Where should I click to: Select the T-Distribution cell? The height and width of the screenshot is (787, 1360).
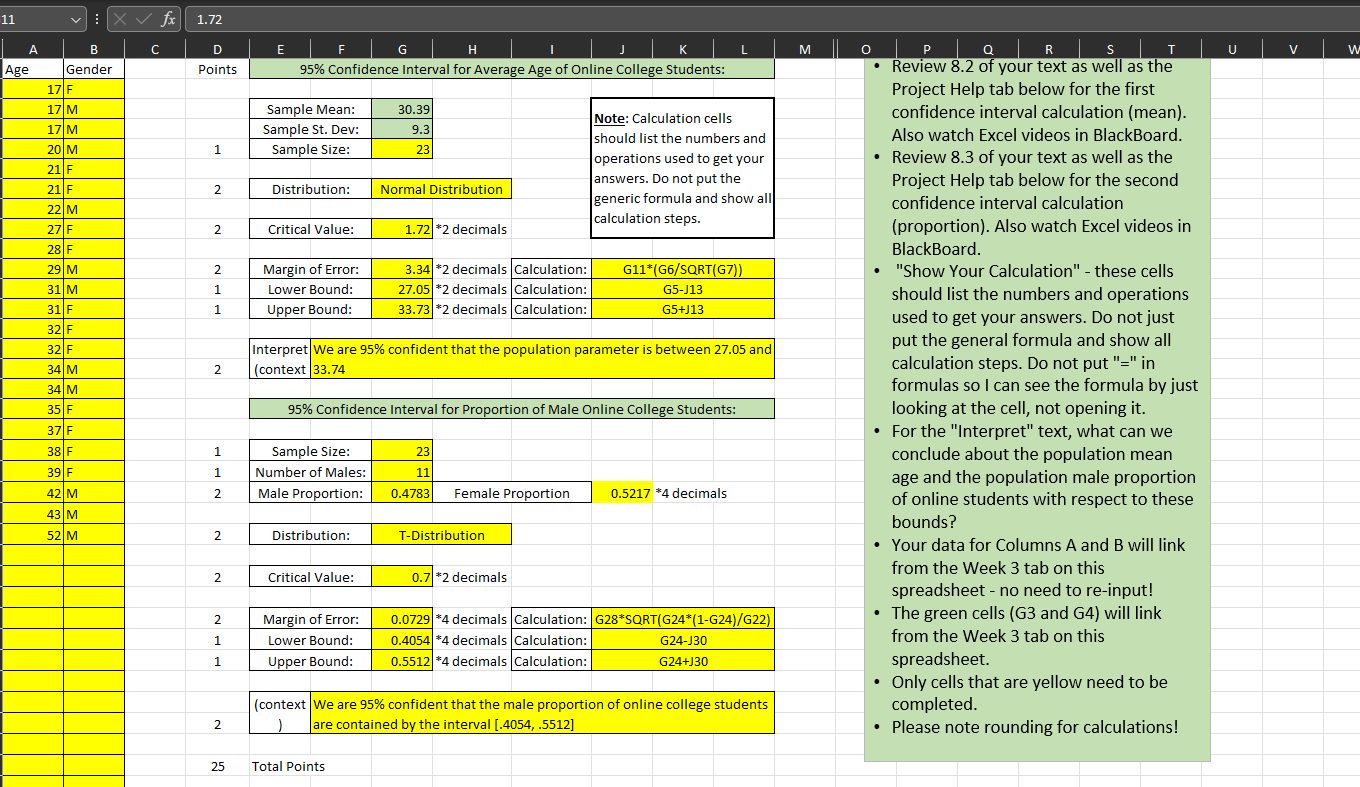coord(441,534)
